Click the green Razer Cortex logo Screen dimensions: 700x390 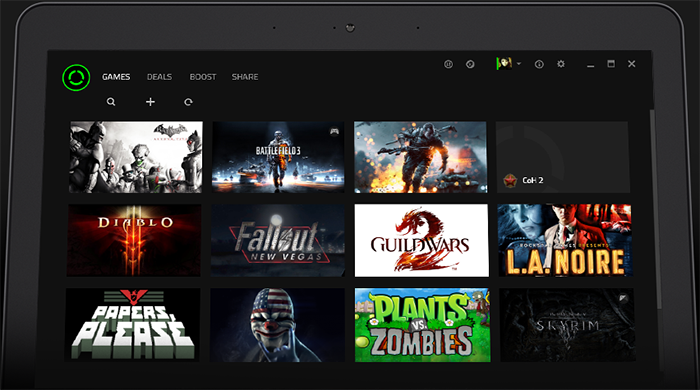[76, 78]
